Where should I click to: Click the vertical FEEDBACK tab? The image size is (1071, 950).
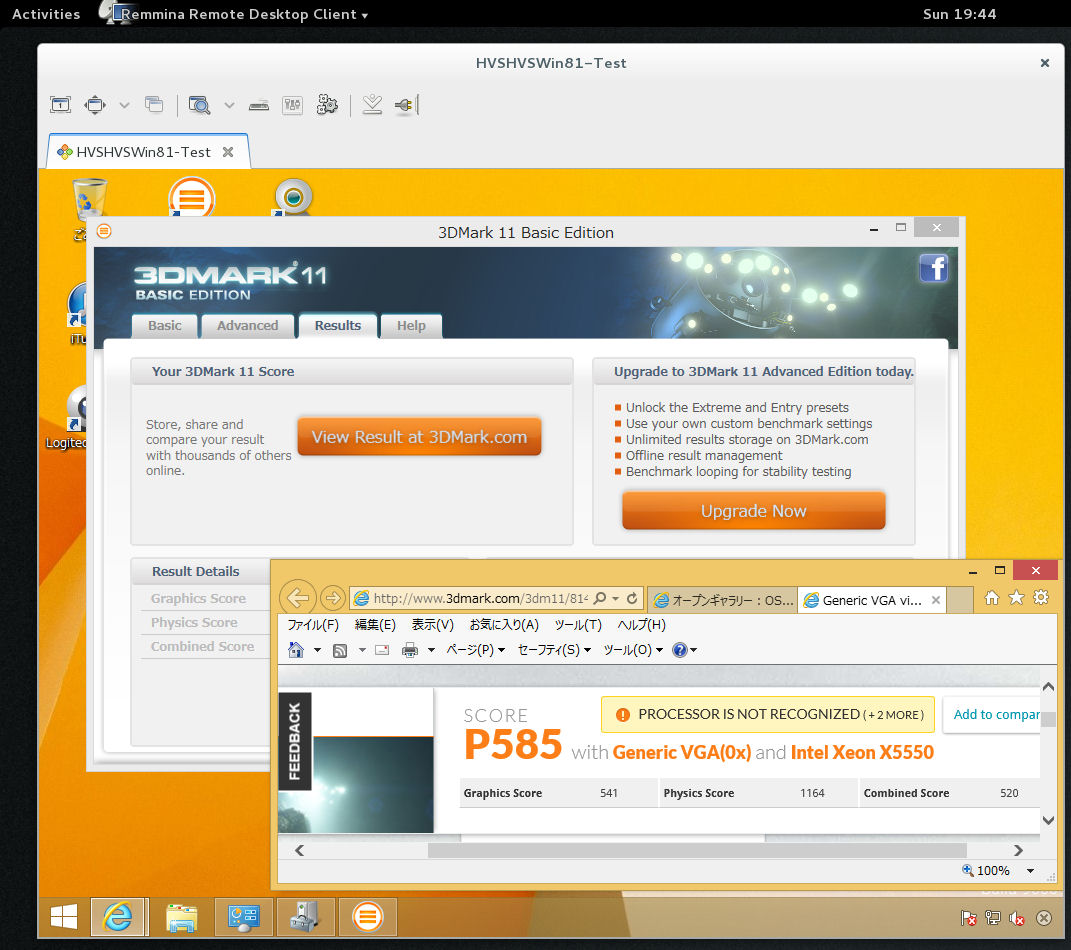(295, 741)
